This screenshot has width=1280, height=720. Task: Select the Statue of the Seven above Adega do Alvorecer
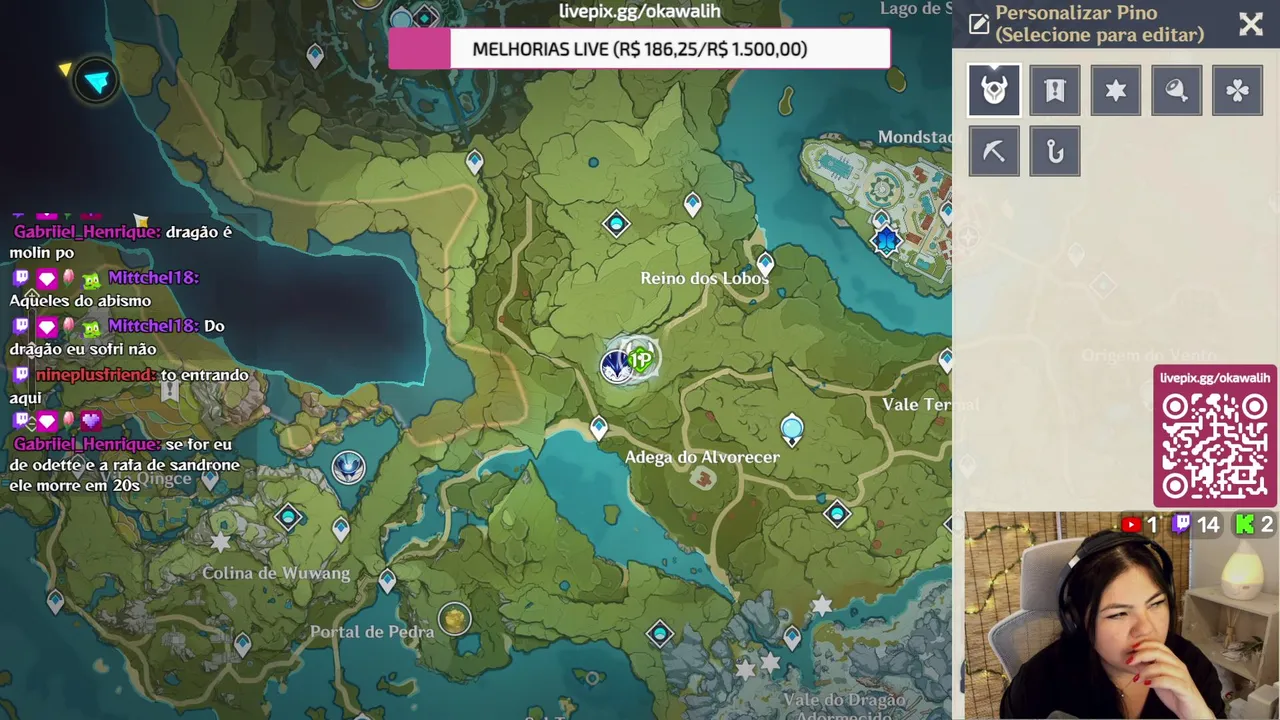792,430
